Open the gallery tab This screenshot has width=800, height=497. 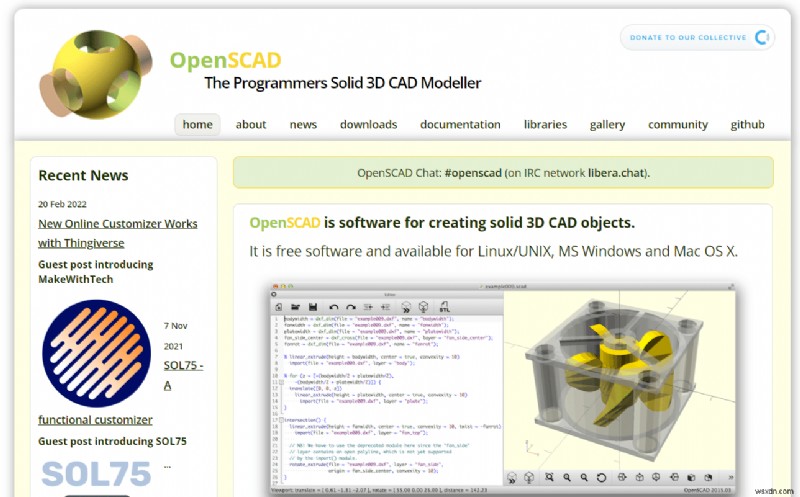pos(607,125)
